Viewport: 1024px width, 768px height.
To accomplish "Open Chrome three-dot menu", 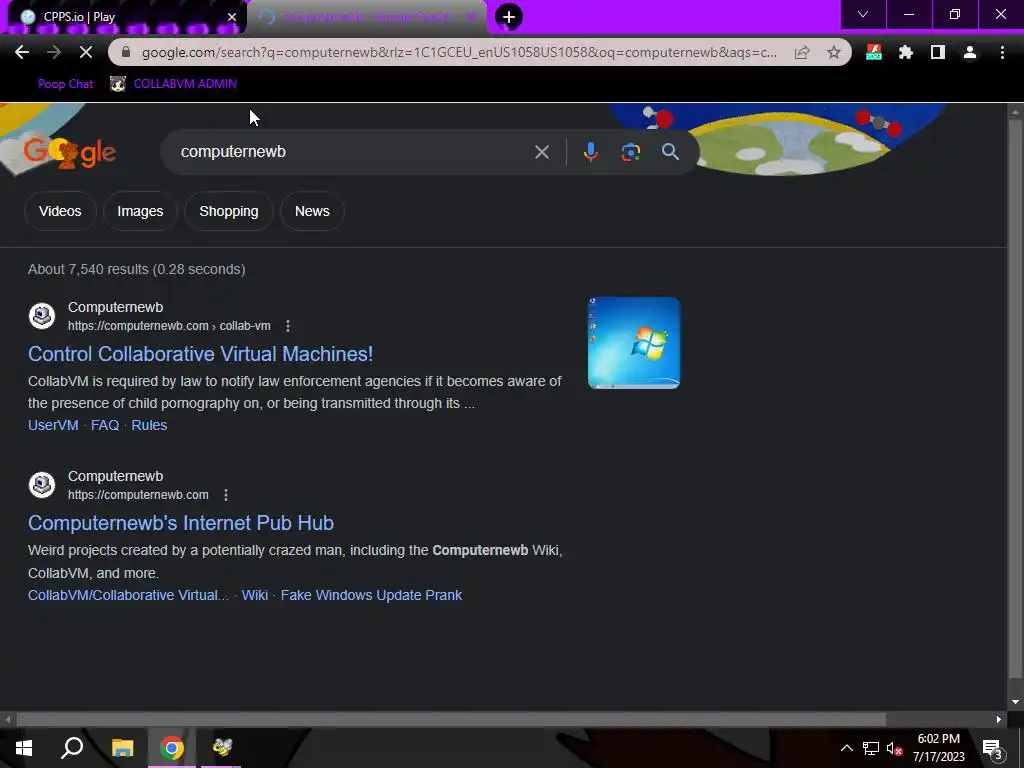I will pyautogui.click(x=1002, y=52).
